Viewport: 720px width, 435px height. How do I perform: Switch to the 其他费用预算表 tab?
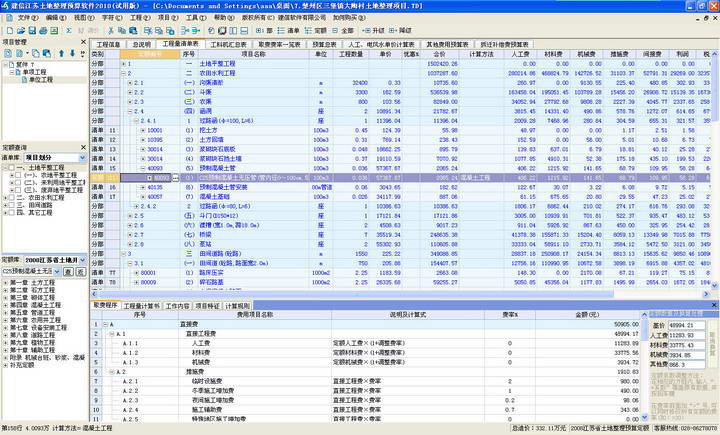point(447,45)
